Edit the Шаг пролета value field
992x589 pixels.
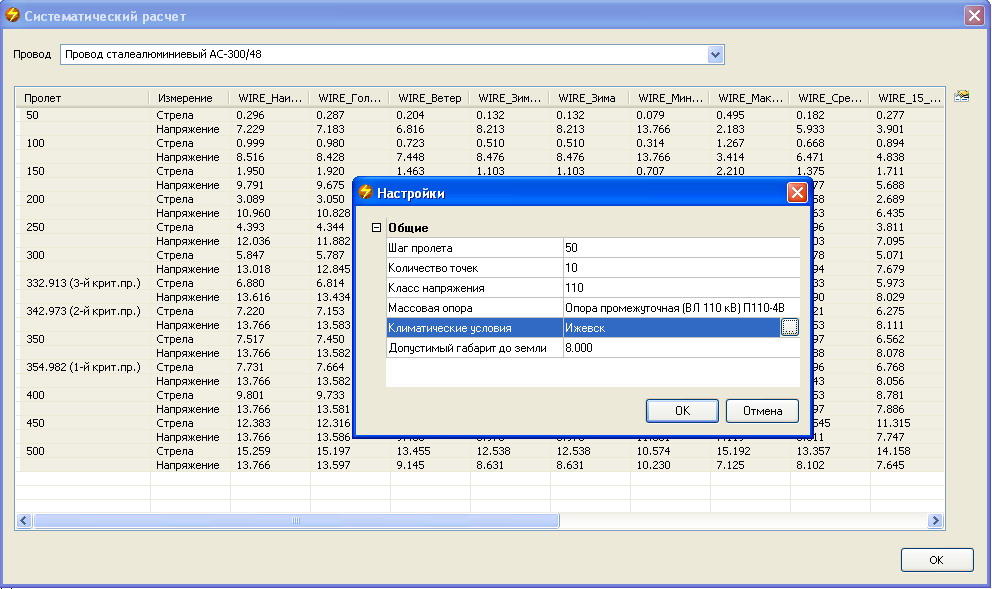(x=680, y=248)
